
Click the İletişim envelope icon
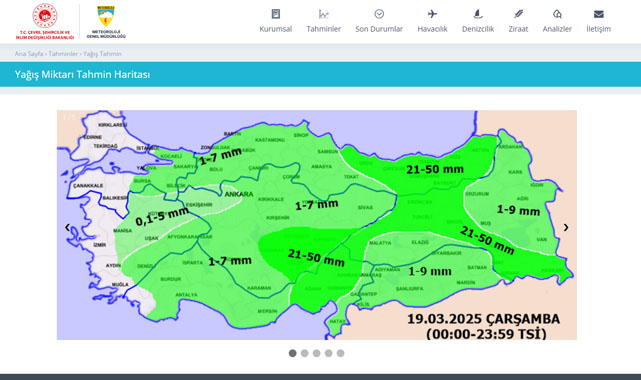[598, 14]
